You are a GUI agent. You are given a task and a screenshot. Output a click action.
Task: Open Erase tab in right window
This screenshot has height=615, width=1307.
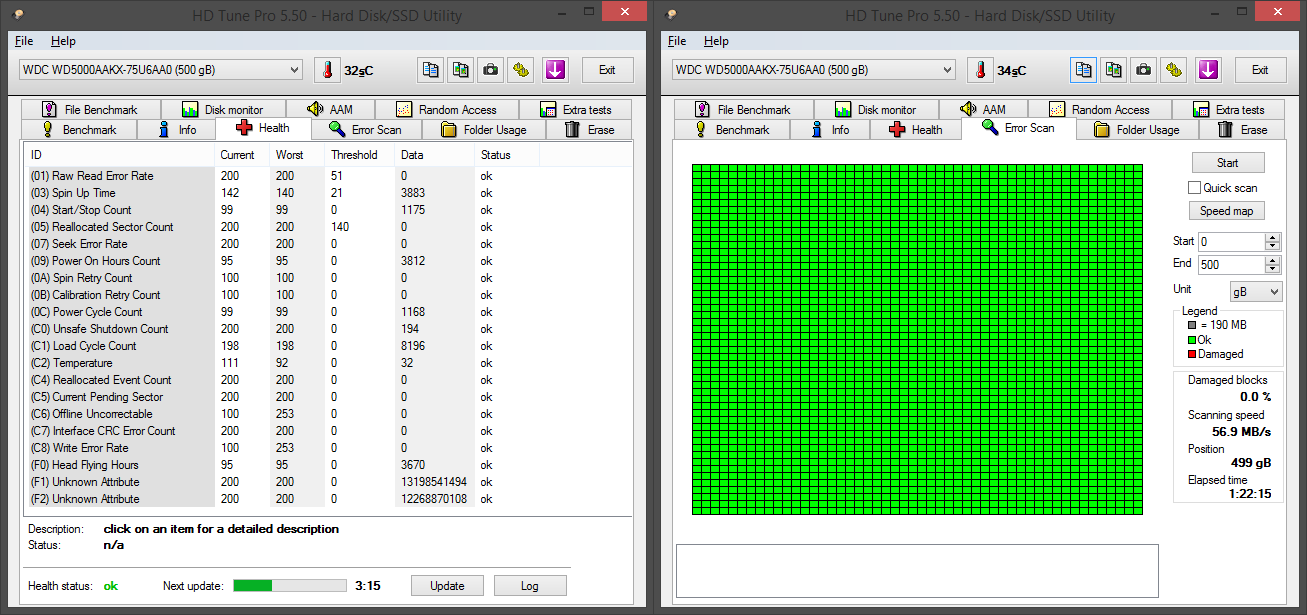pos(1243,130)
